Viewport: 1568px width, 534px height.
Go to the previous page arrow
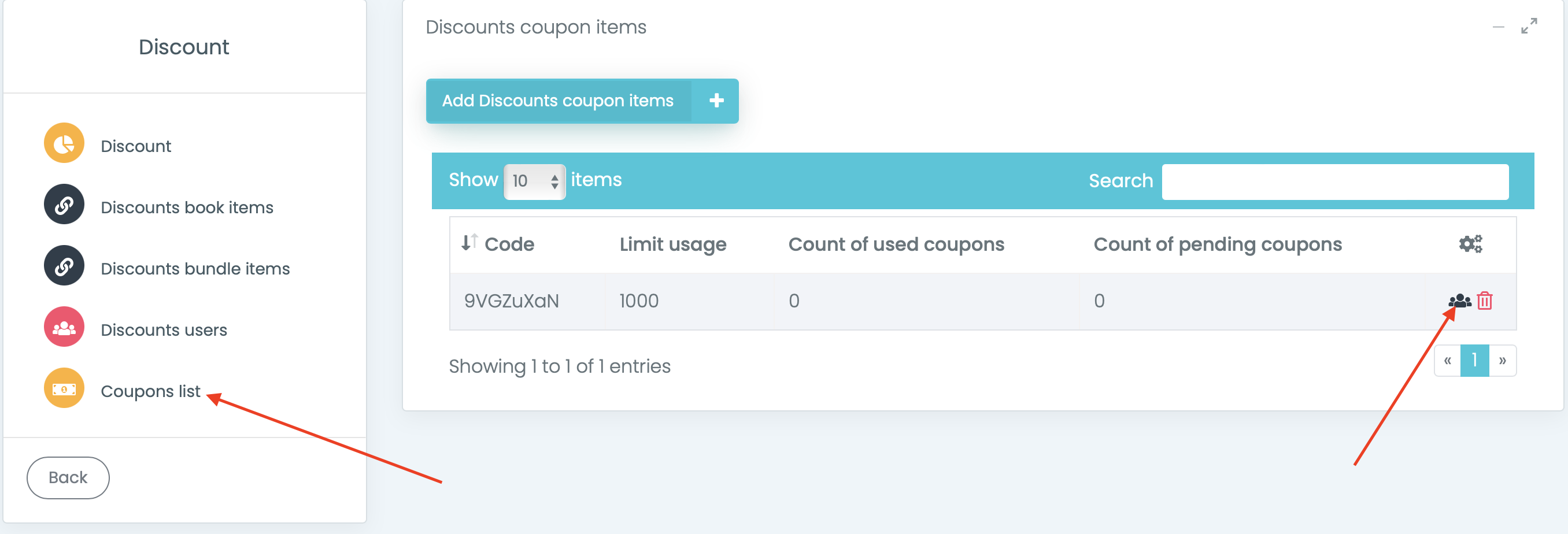[x=1448, y=361]
